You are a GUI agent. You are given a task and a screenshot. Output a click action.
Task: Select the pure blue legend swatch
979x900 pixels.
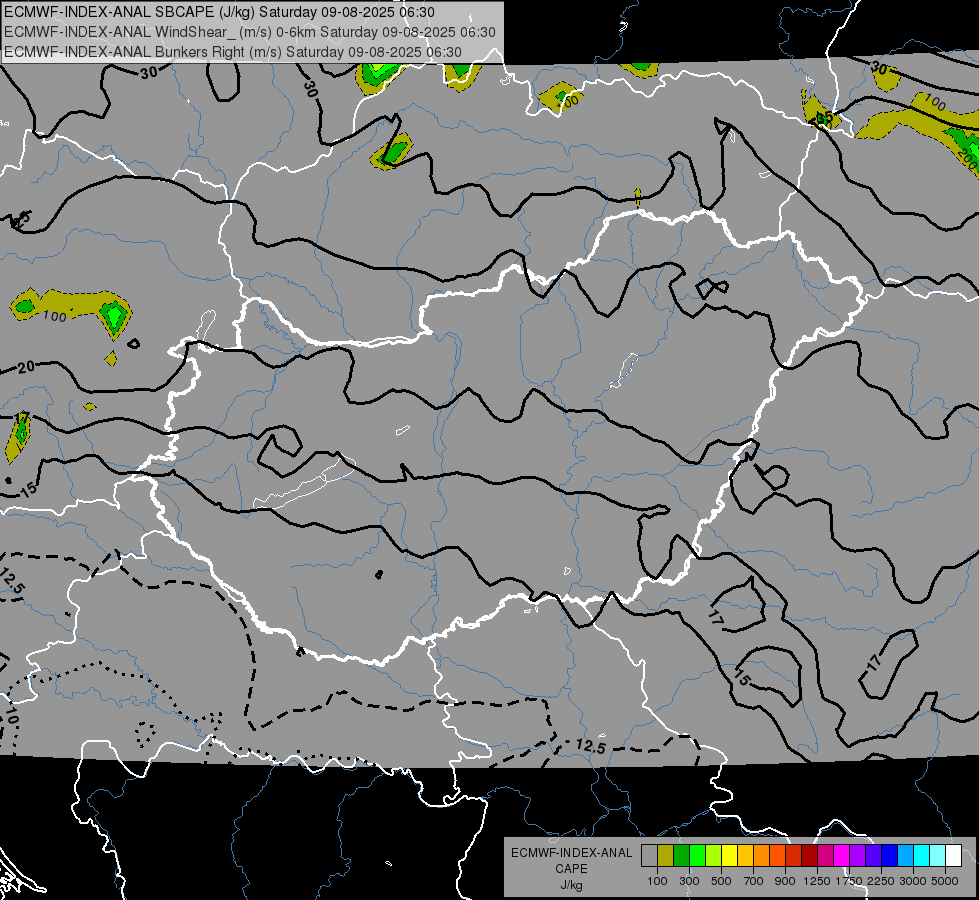(x=890, y=855)
